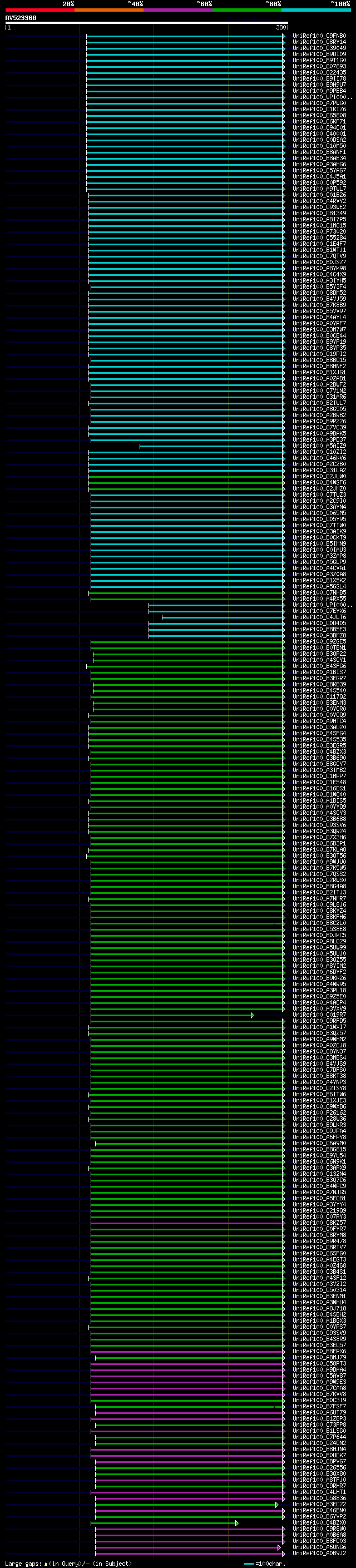The height and width of the screenshot is (1568, 356).
Task: Select the label UniRef100_Q3B690
Action: pos(319,758)
